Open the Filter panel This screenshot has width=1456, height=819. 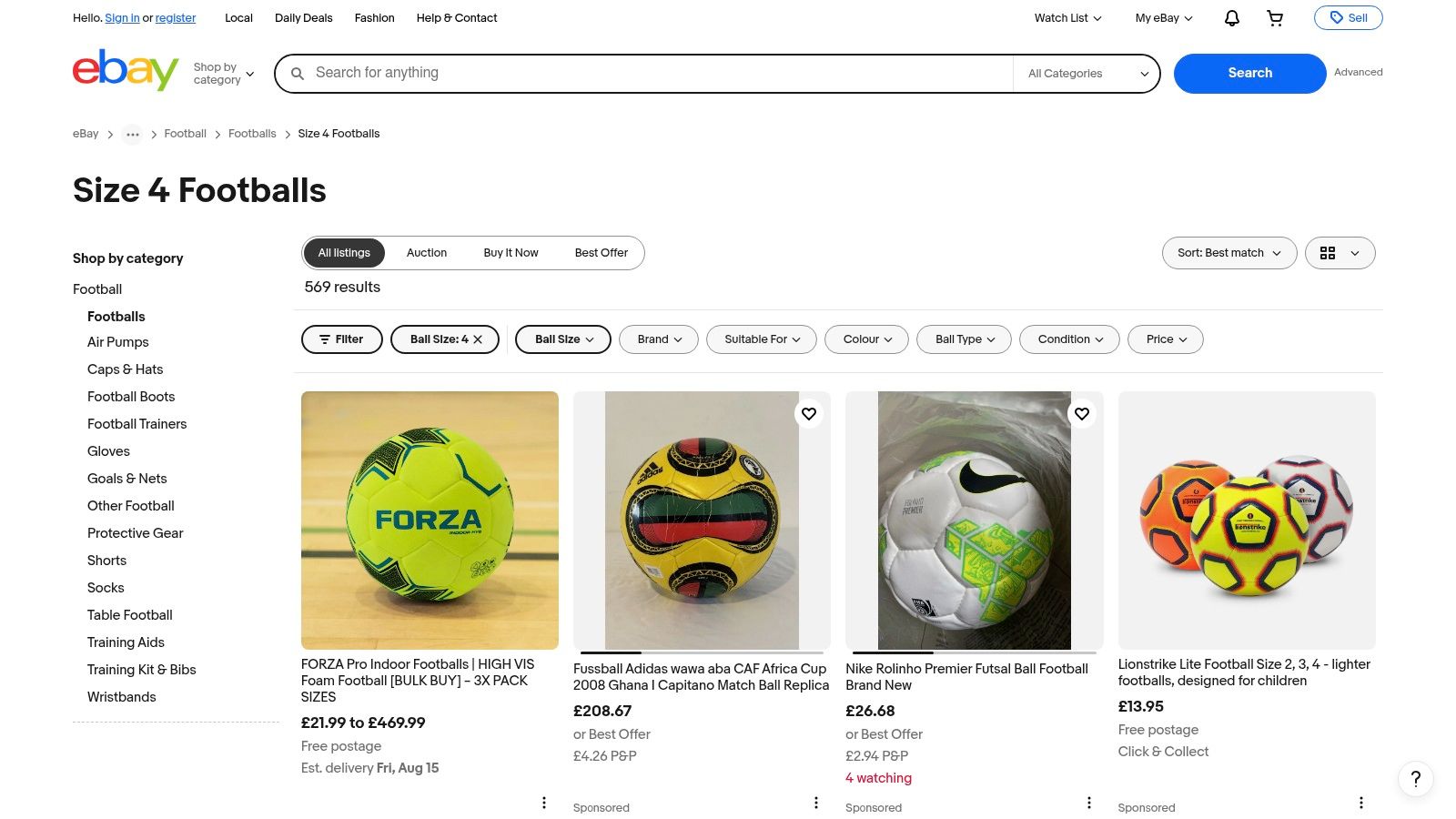click(x=341, y=339)
